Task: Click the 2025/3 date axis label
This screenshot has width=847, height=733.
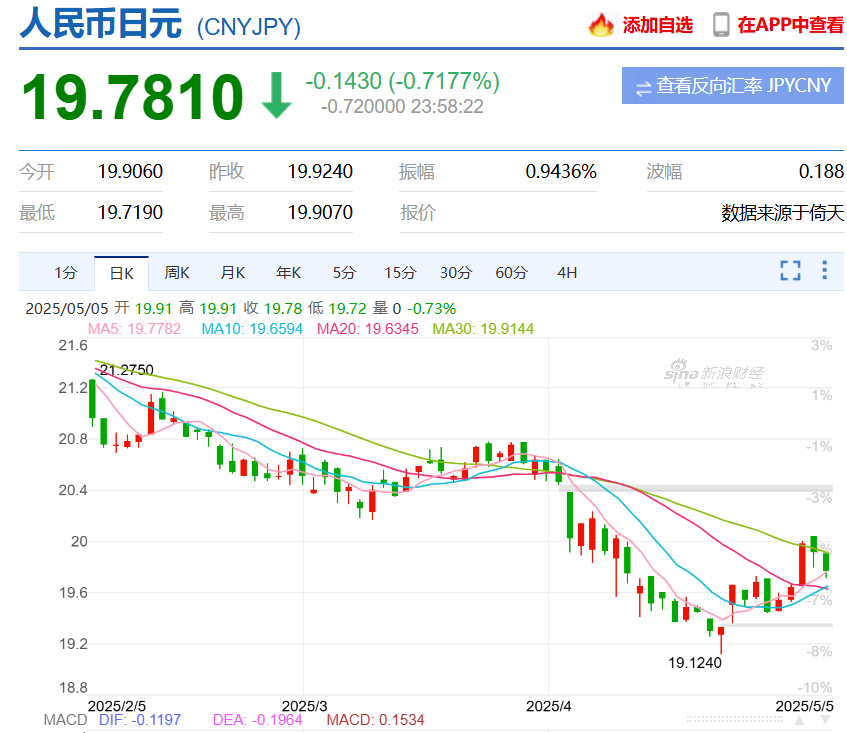Action: coord(305,706)
